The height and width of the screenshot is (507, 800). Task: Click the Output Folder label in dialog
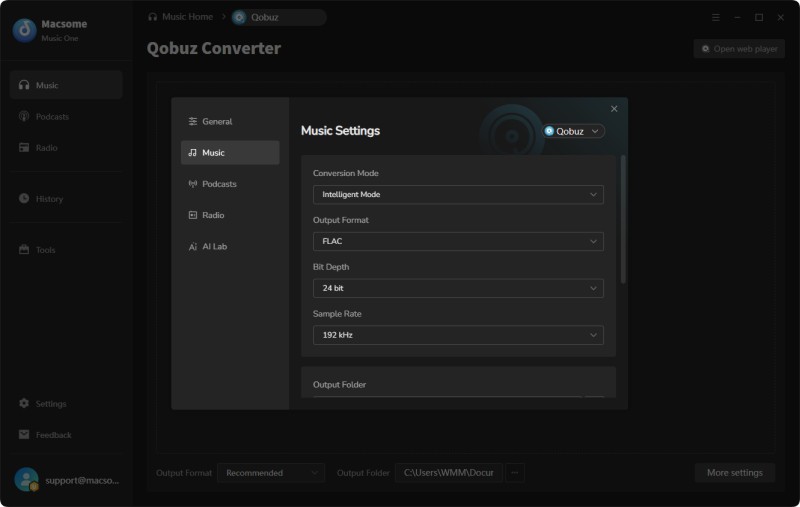click(x=339, y=385)
